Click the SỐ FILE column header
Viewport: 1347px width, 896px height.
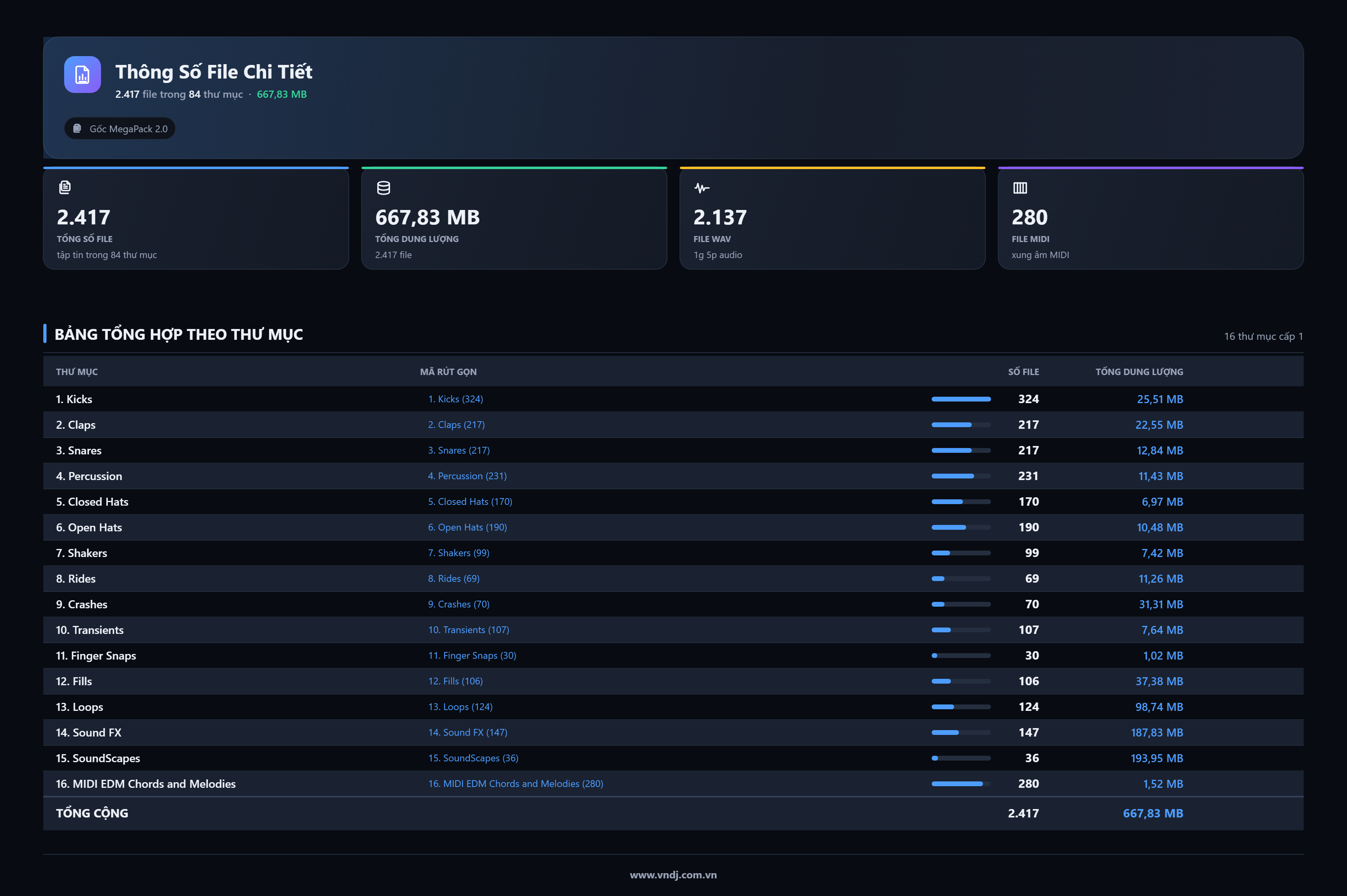[x=1023, y=372]
